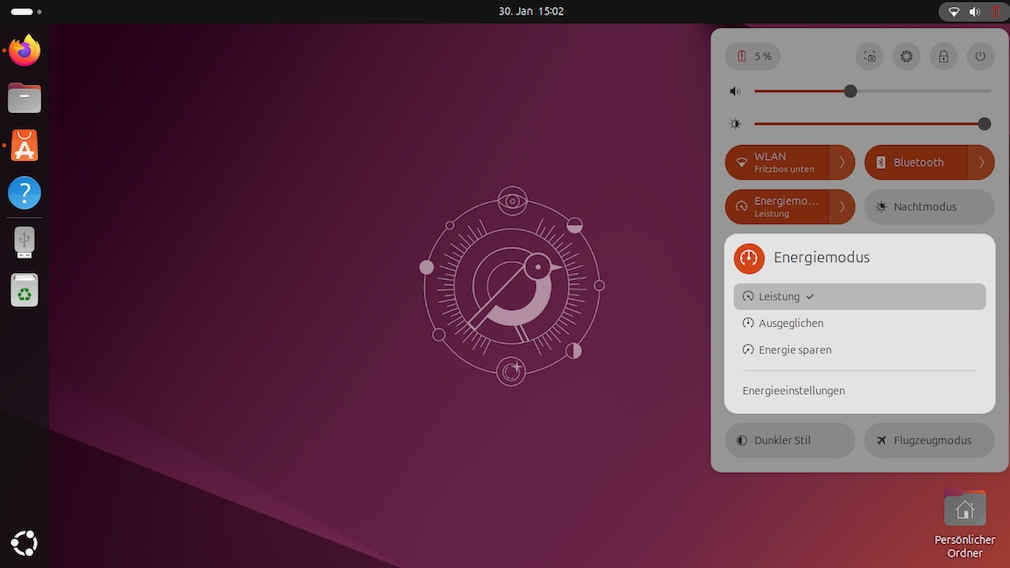This screenshot has height=568, width=1010.
Task: Open the power off menu icon
Action: (980, 57)
